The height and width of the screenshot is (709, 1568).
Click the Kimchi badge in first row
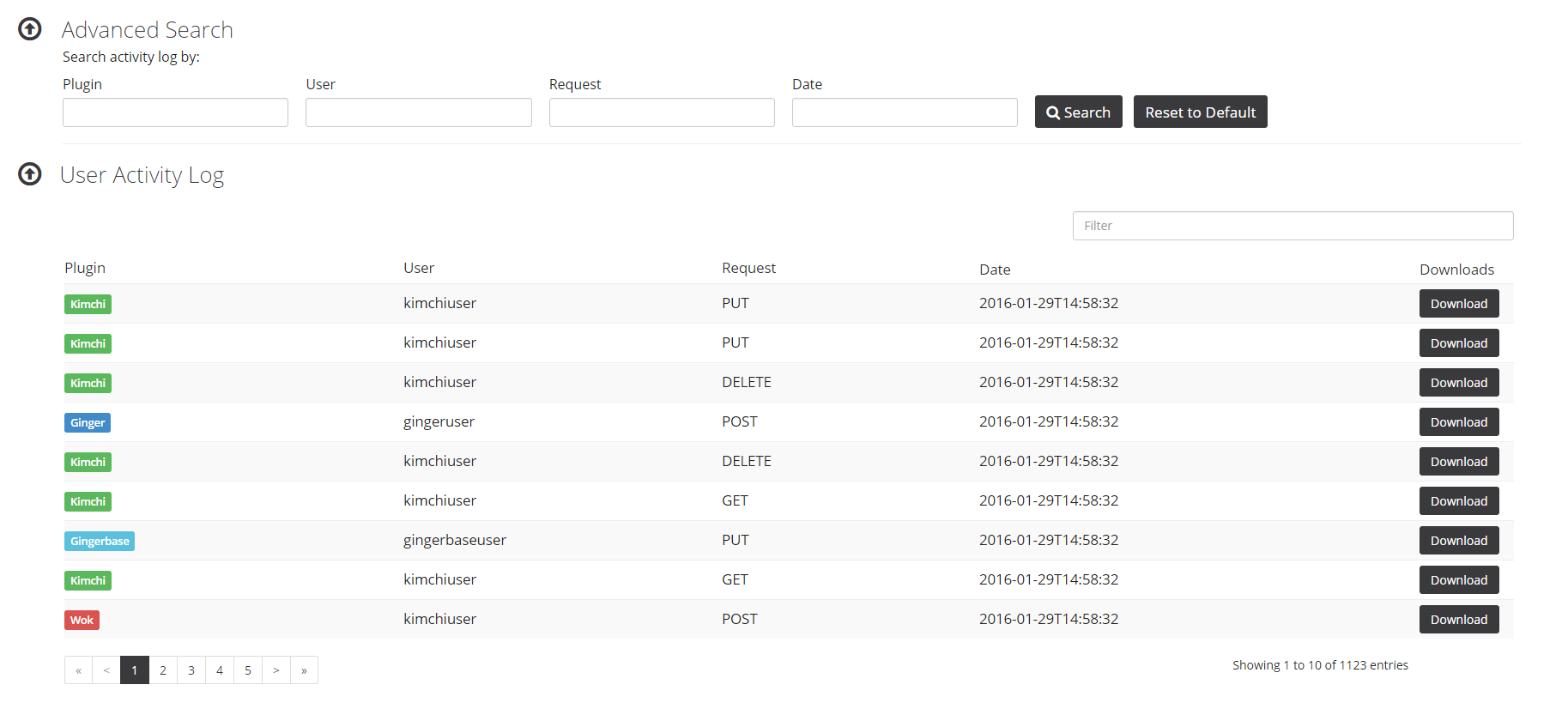point(88,304)
